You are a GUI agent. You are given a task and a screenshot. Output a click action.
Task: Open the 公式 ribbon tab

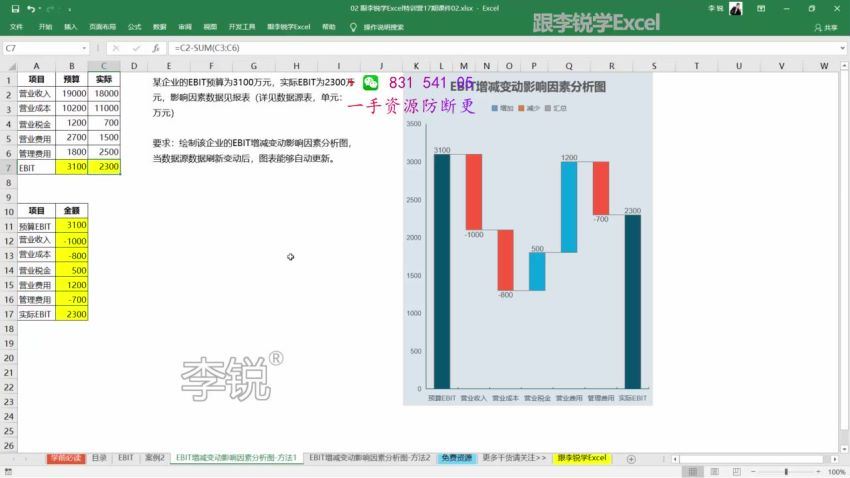pos(134,27)
